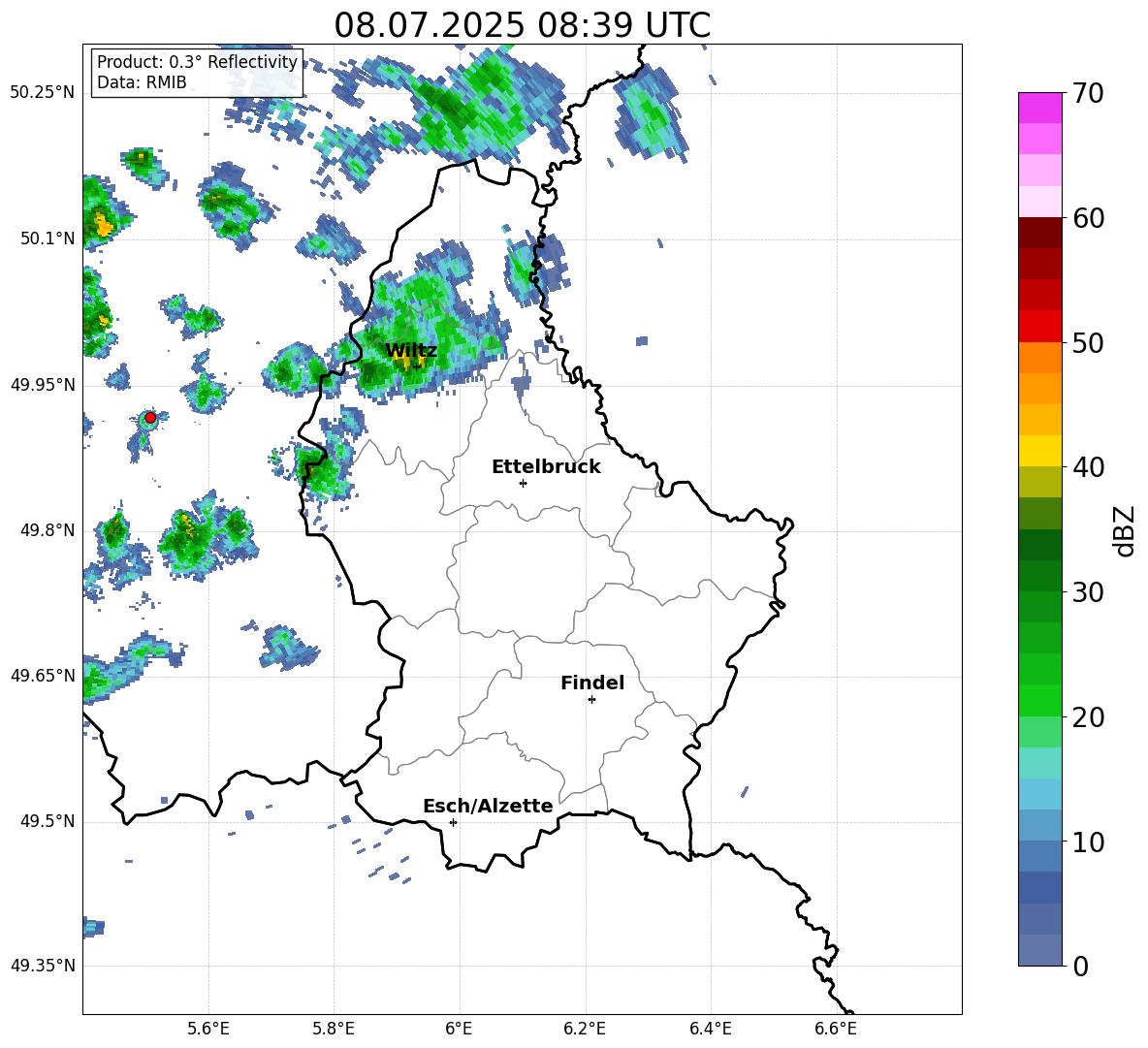This screenshot has width=1148, height=1048.
Task: Click the Ettelbruck location cross marker
Action: tap(523, 483)
